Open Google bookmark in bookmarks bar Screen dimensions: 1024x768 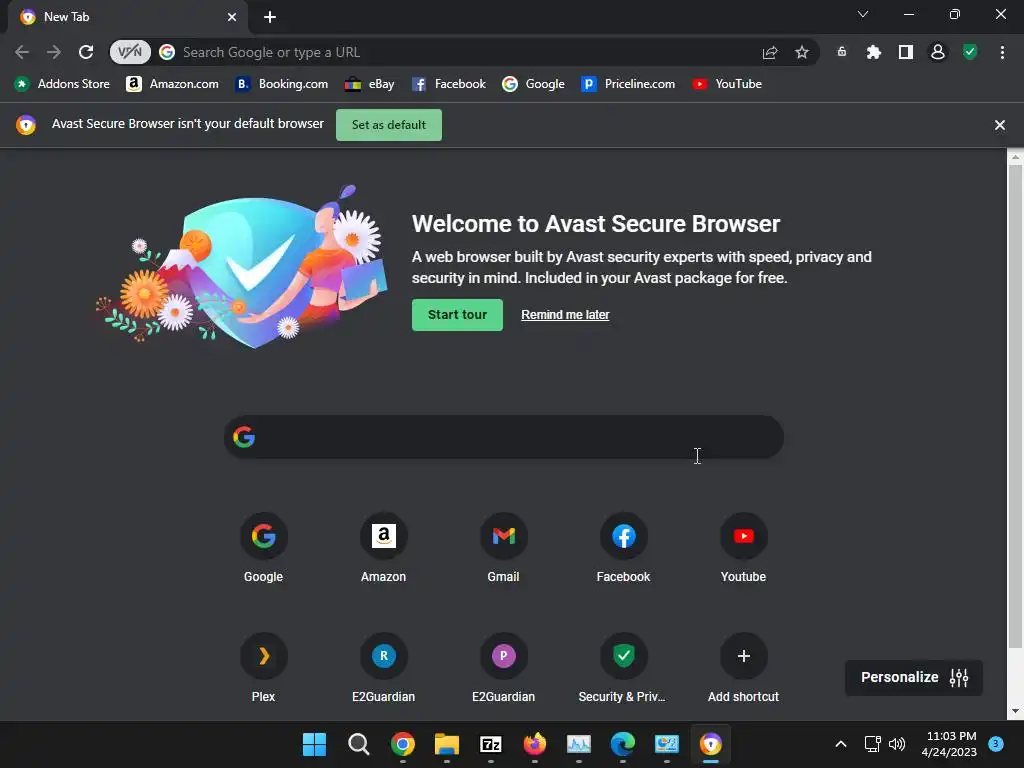[x=533, y=84]
